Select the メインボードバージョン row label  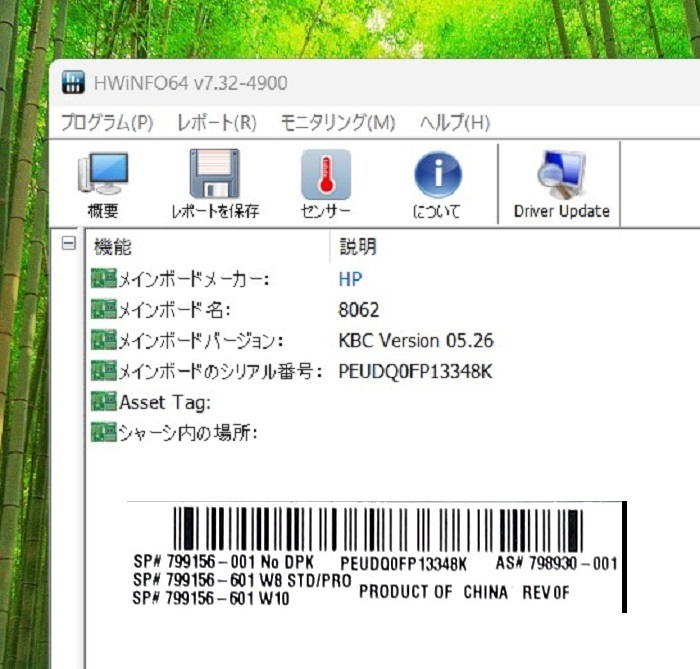click(200, 341)
